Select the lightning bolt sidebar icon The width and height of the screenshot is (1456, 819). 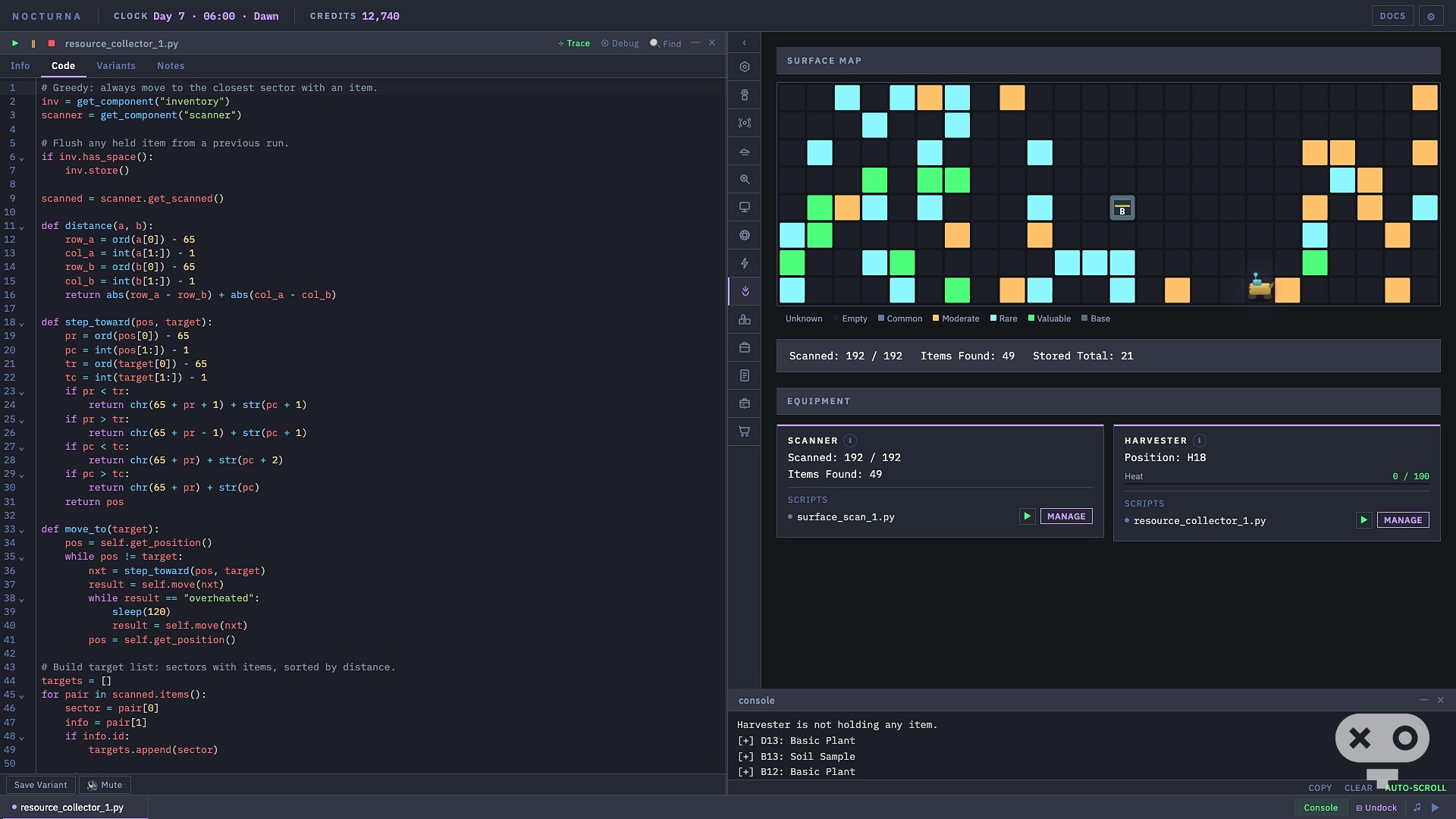click(745, 263)
